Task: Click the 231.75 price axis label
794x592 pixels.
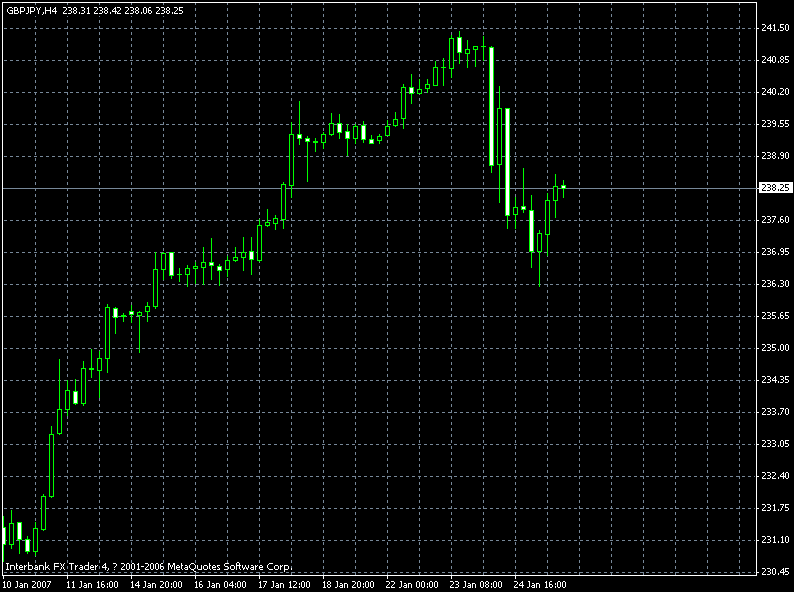Action: (775, 507)
